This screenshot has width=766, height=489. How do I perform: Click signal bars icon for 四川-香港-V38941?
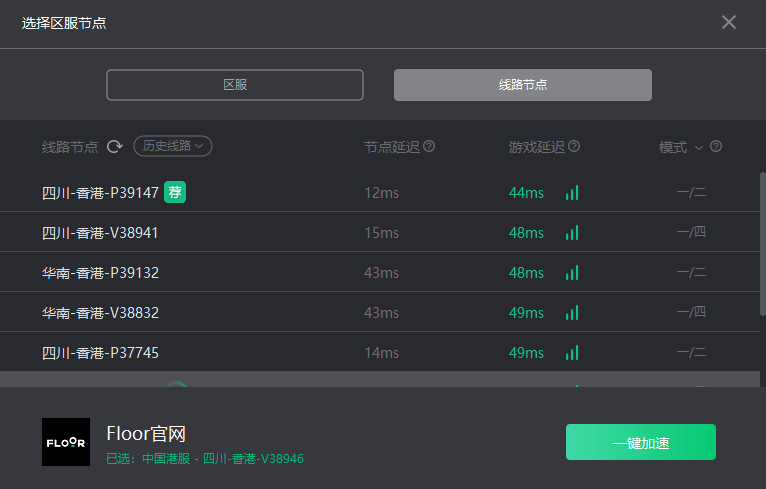[572, 233]
